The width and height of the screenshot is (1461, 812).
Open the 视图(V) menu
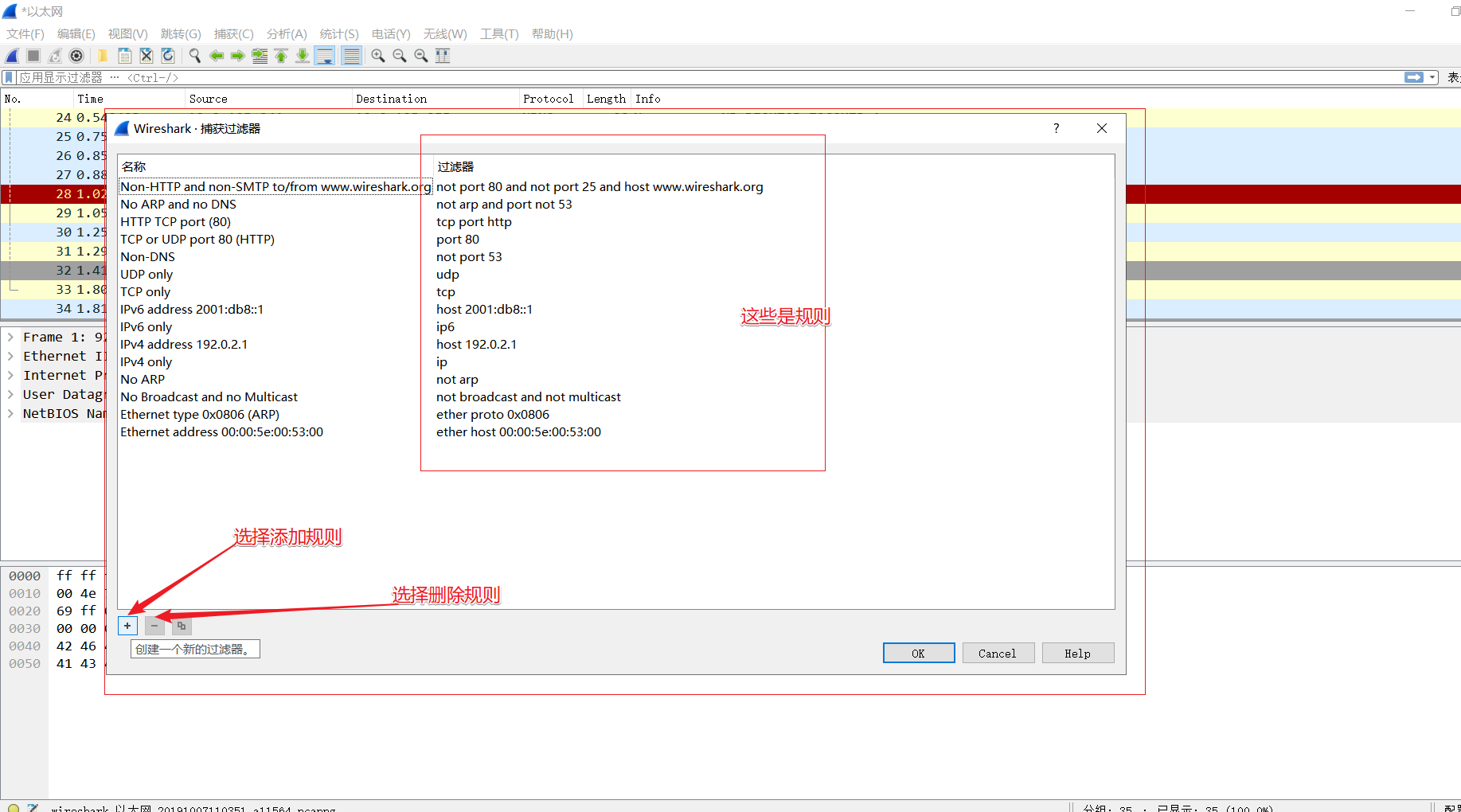click(x=127, y=33)
